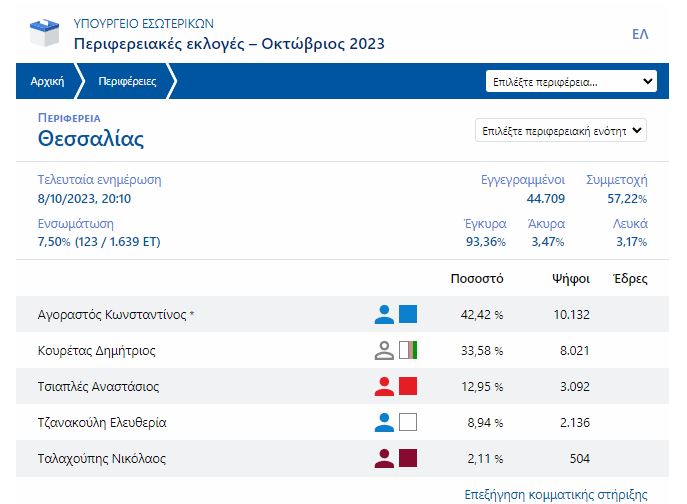Click white party square for Τζανακούλη Ελευθερία
The width and height of the screenshot is (687, 504).
tap(408, 423)
